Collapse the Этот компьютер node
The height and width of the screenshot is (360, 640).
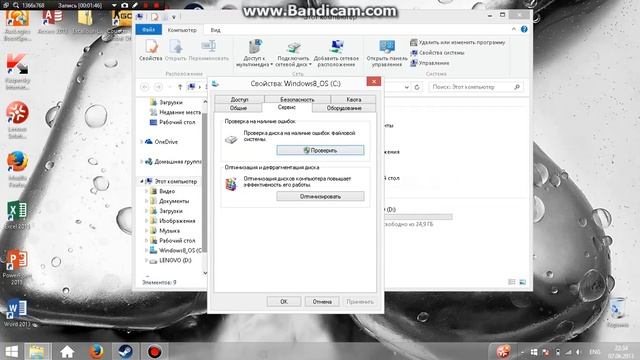point(142,181)
